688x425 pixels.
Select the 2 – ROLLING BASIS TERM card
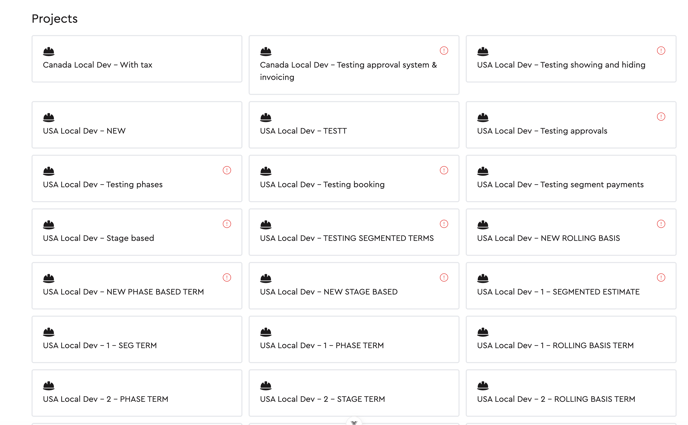pos(570,393)
